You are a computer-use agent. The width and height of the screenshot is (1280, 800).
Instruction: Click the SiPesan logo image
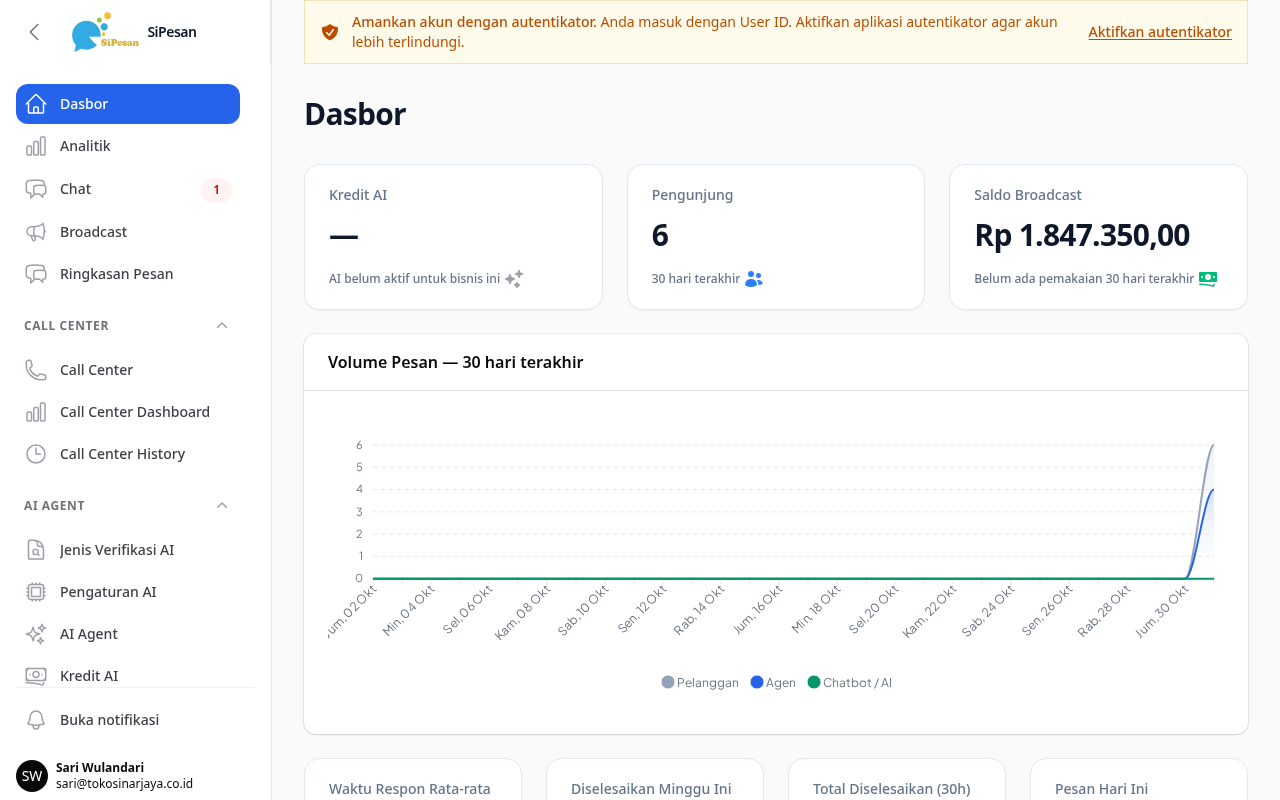[x=105, y=32]
